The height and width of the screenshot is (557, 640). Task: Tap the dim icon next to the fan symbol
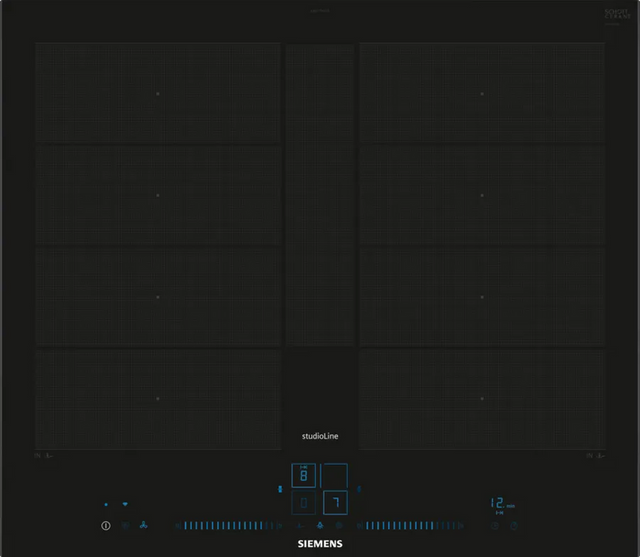tap(125, 525)
